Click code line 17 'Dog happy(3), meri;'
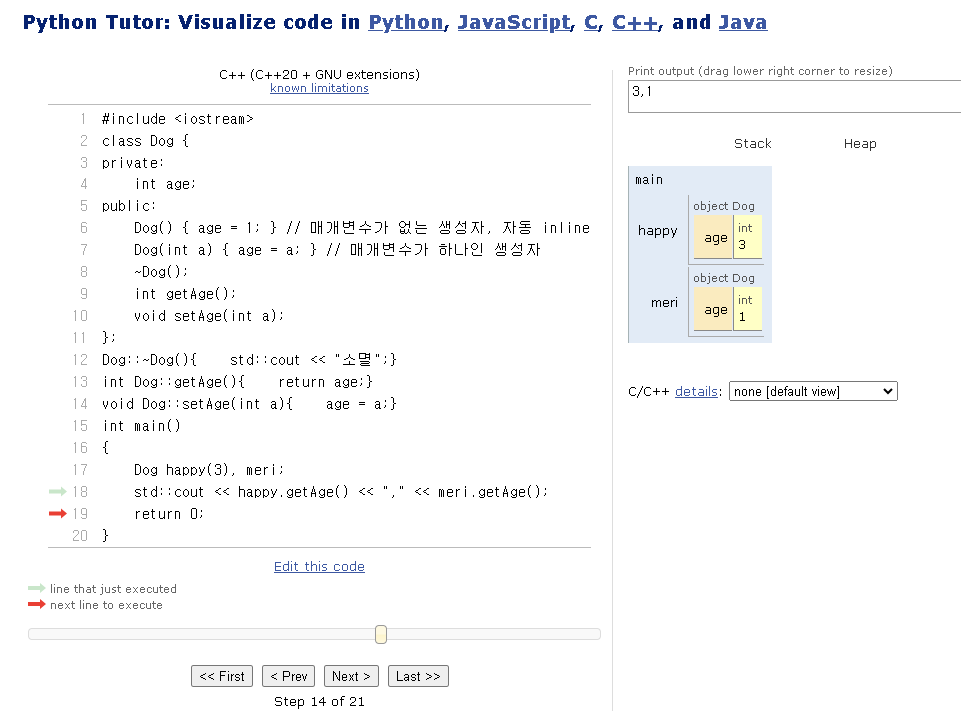Viewport: 961px width, 711px height. tap(209, 470)
